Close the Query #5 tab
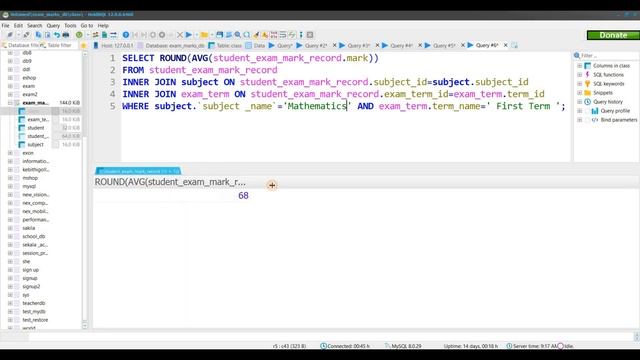This screenshot has width=640, height=360. point(462,45)
